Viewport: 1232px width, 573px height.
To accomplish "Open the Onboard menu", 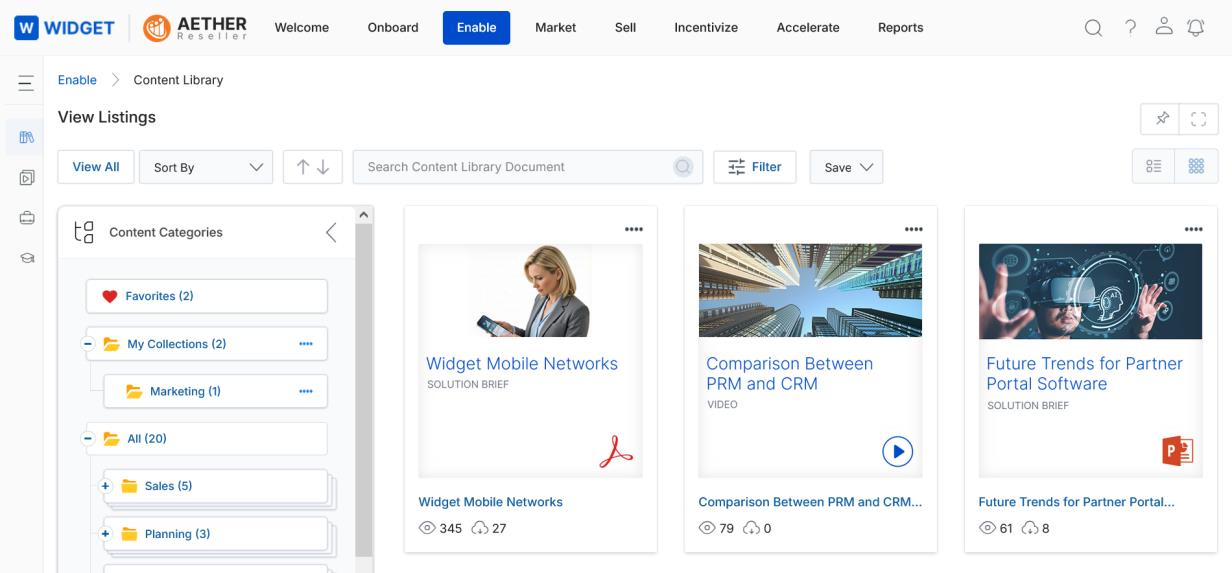I will click(393, 28).
